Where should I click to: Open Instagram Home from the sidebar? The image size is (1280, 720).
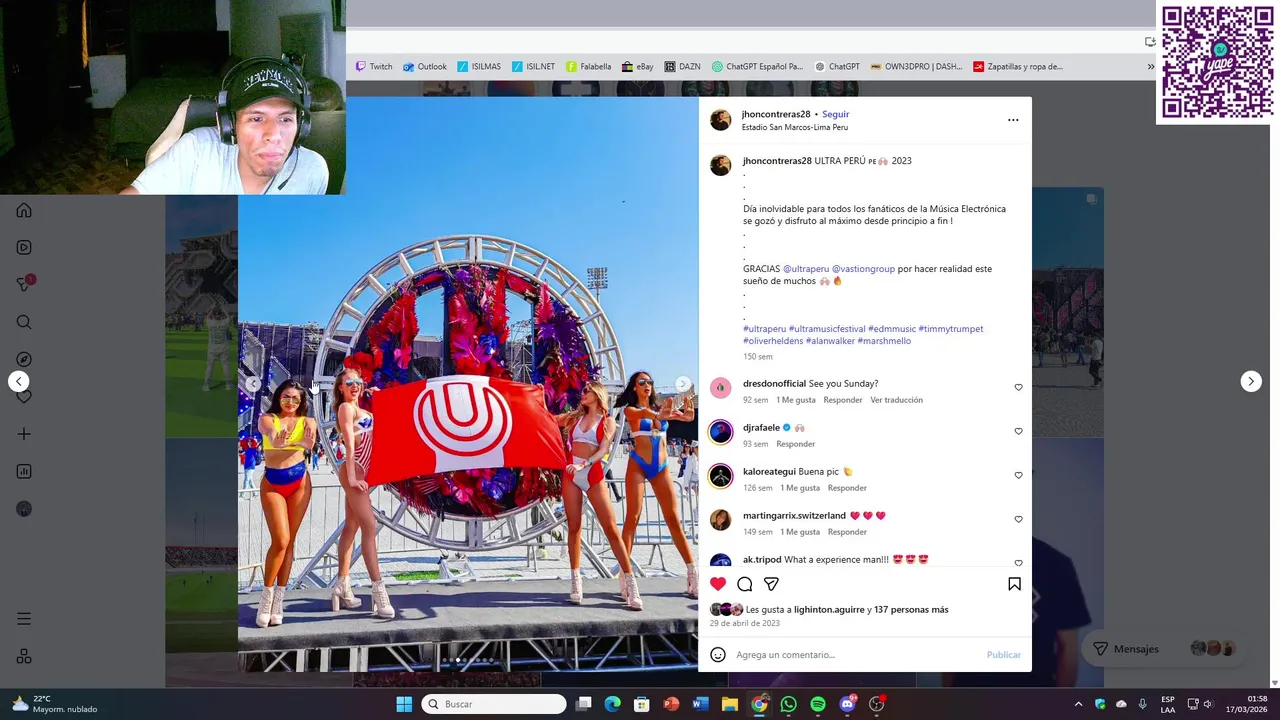pos(24,210)
